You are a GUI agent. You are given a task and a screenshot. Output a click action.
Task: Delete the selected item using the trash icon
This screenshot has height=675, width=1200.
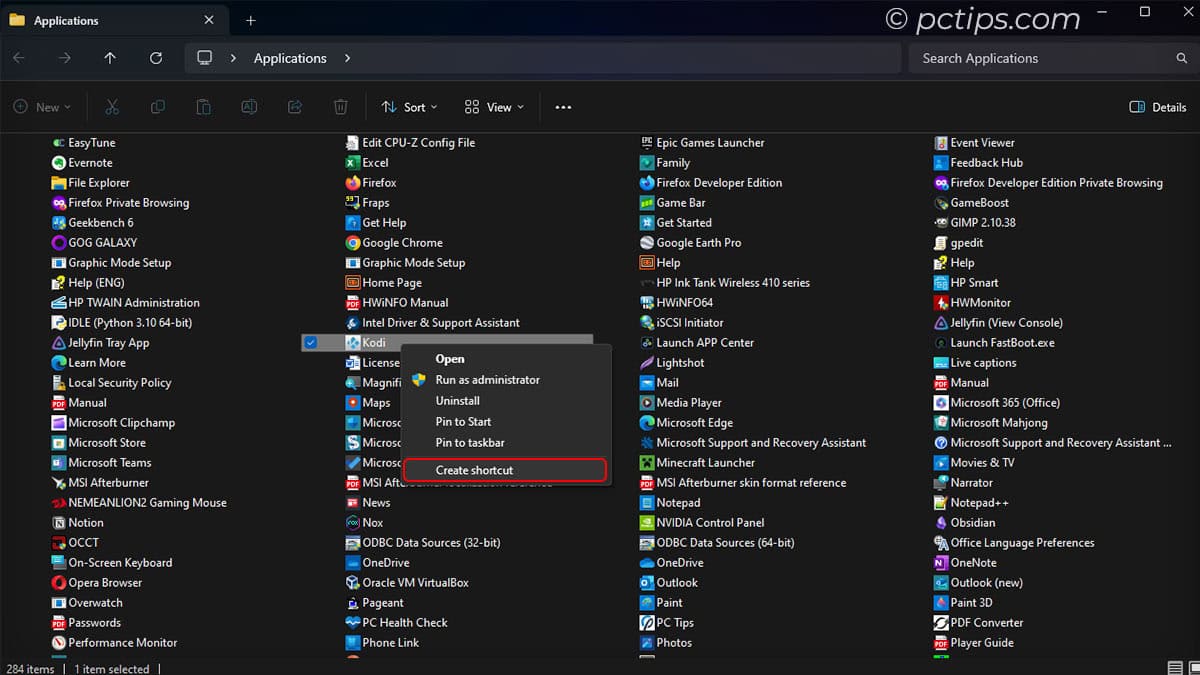pyautogui.click(x=340, y=106)
